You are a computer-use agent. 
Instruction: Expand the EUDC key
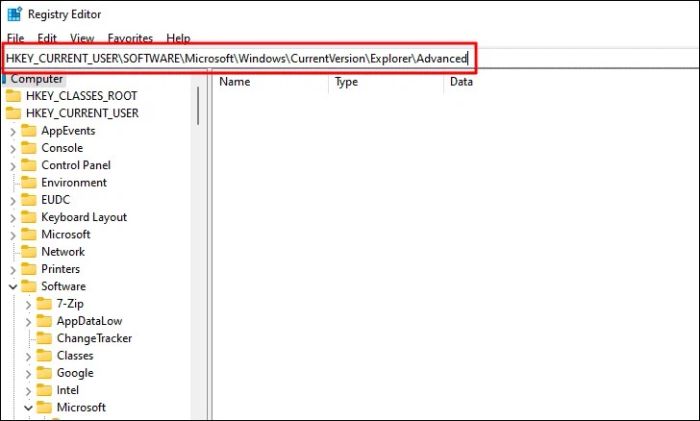[13, 201]
